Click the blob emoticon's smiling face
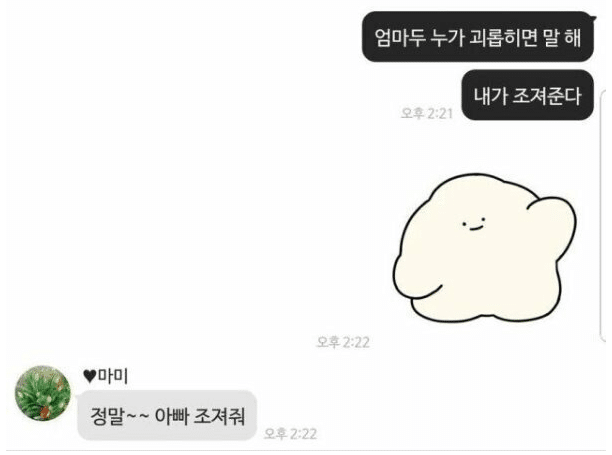Screen dimensions: 612x455 coord(473,224)
